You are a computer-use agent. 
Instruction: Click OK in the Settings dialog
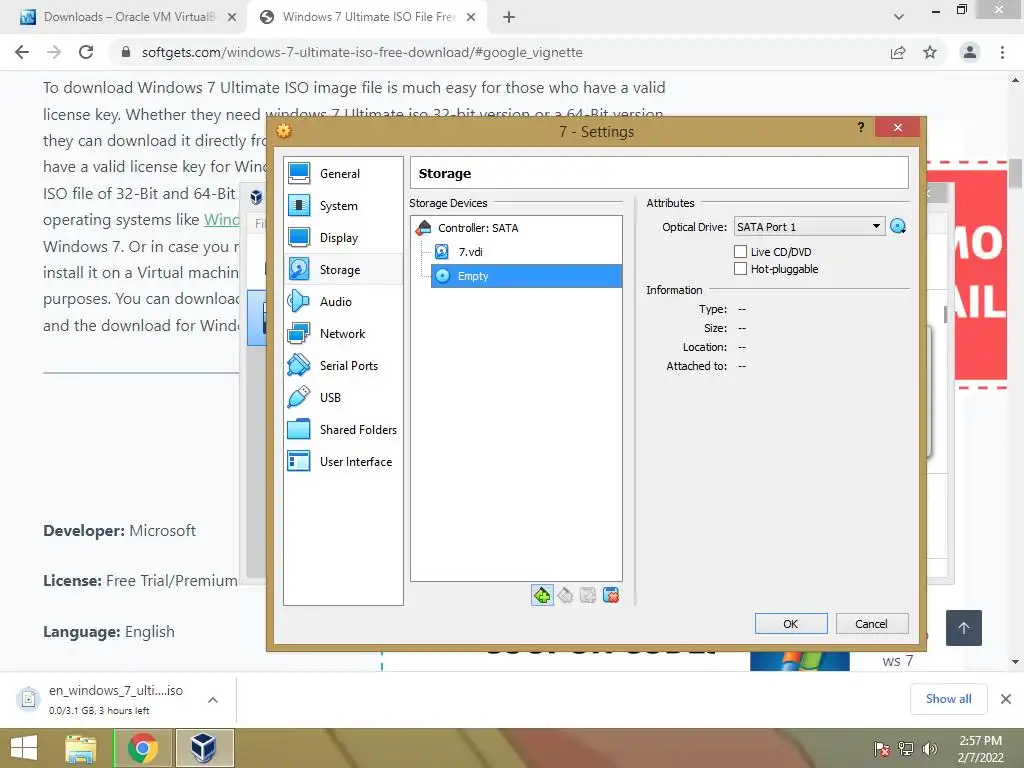tap(791, 624)
